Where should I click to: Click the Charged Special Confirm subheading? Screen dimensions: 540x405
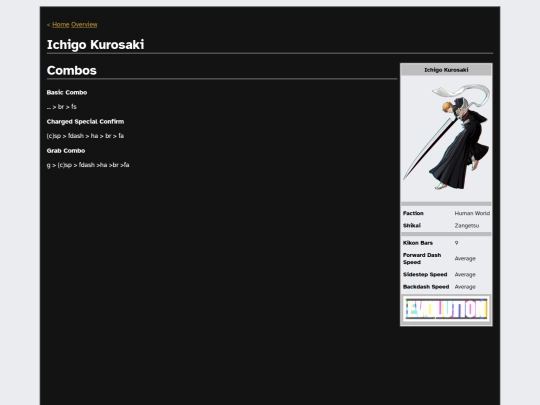point(85,122)
